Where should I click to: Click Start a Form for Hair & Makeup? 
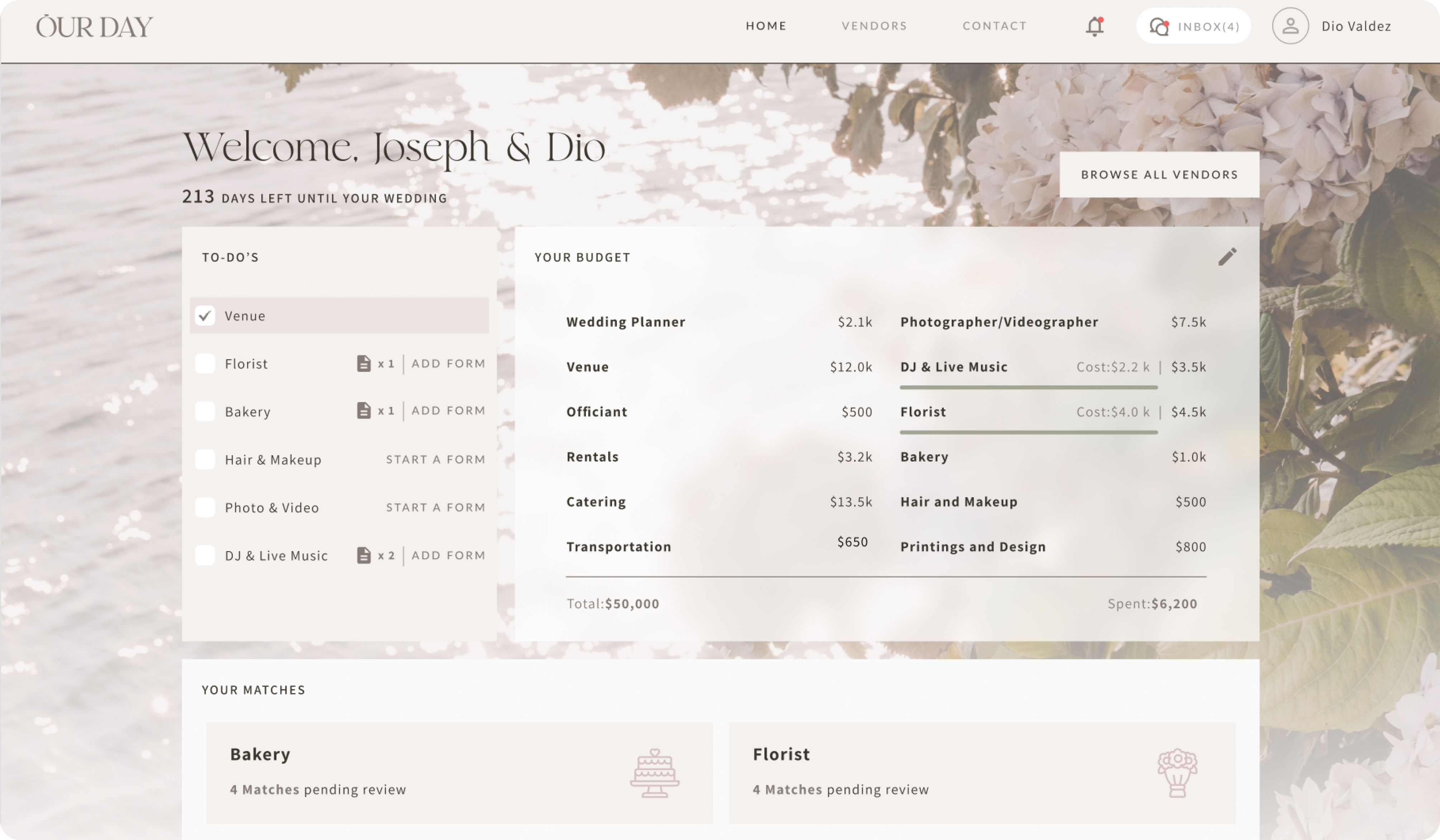click(435, 460)
